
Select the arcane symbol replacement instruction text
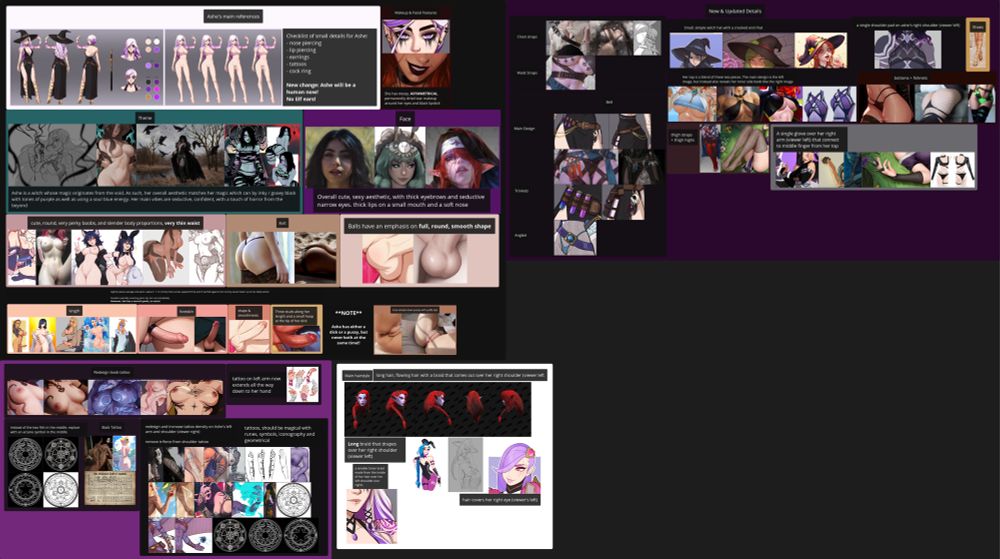click(x=44, y=430)
